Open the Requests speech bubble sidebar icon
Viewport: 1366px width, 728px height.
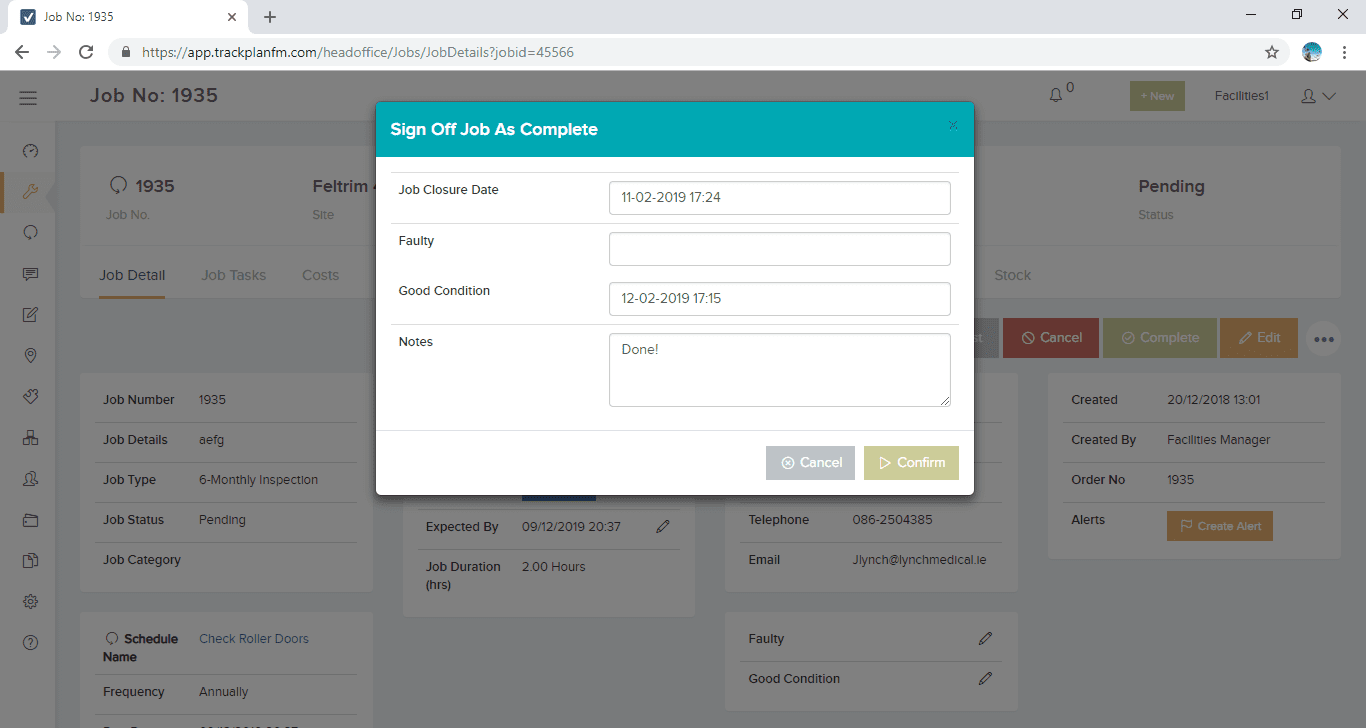29,232
